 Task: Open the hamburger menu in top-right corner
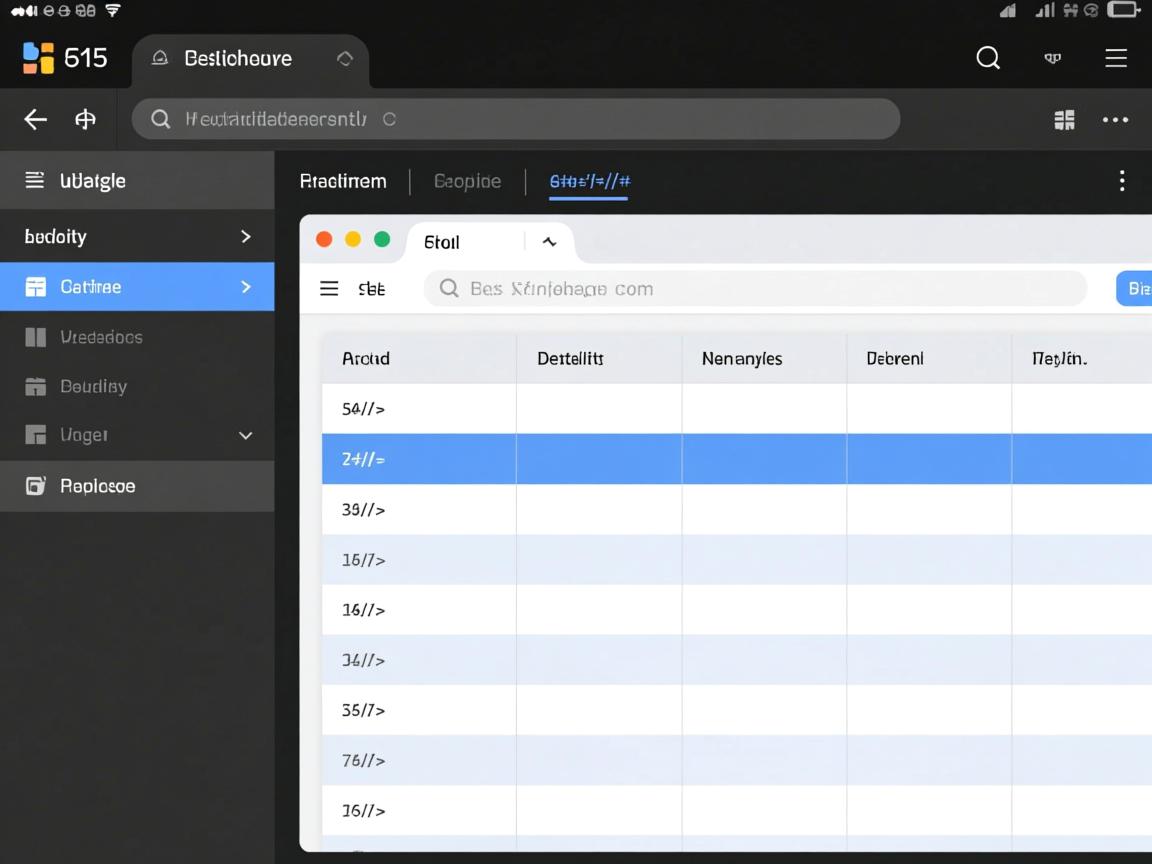tap(1116, 58)
